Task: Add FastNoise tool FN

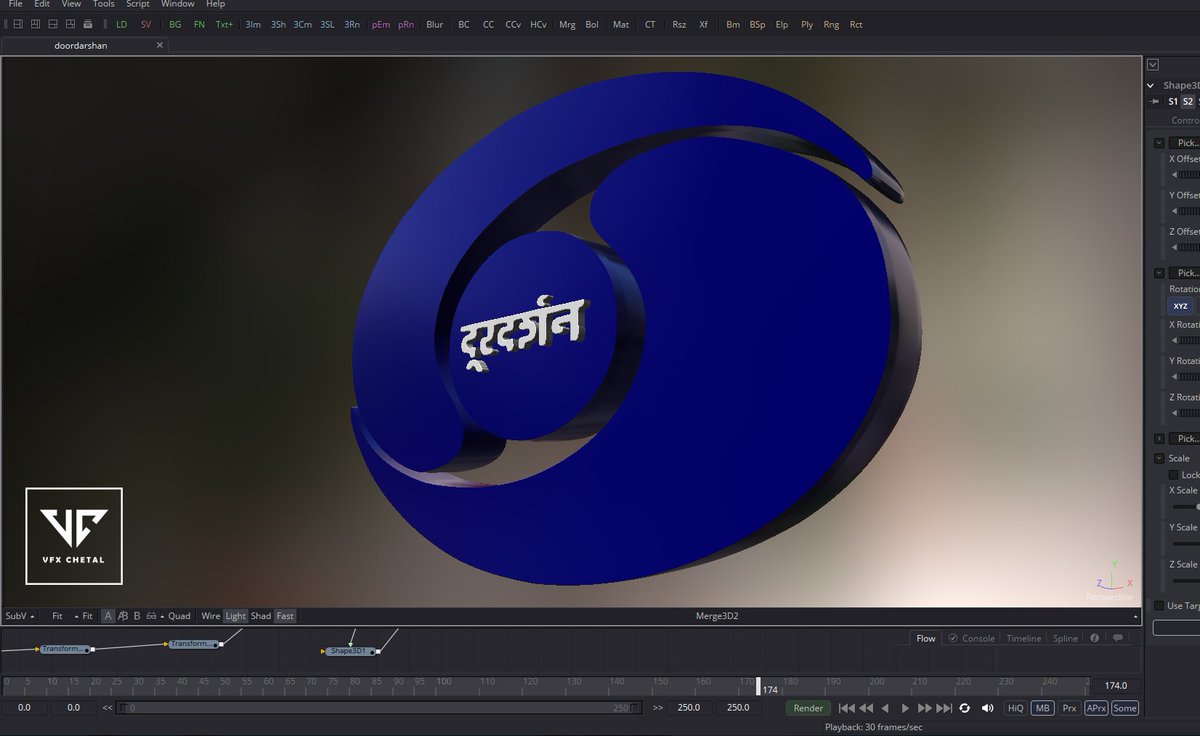Action: coord(199,24)
